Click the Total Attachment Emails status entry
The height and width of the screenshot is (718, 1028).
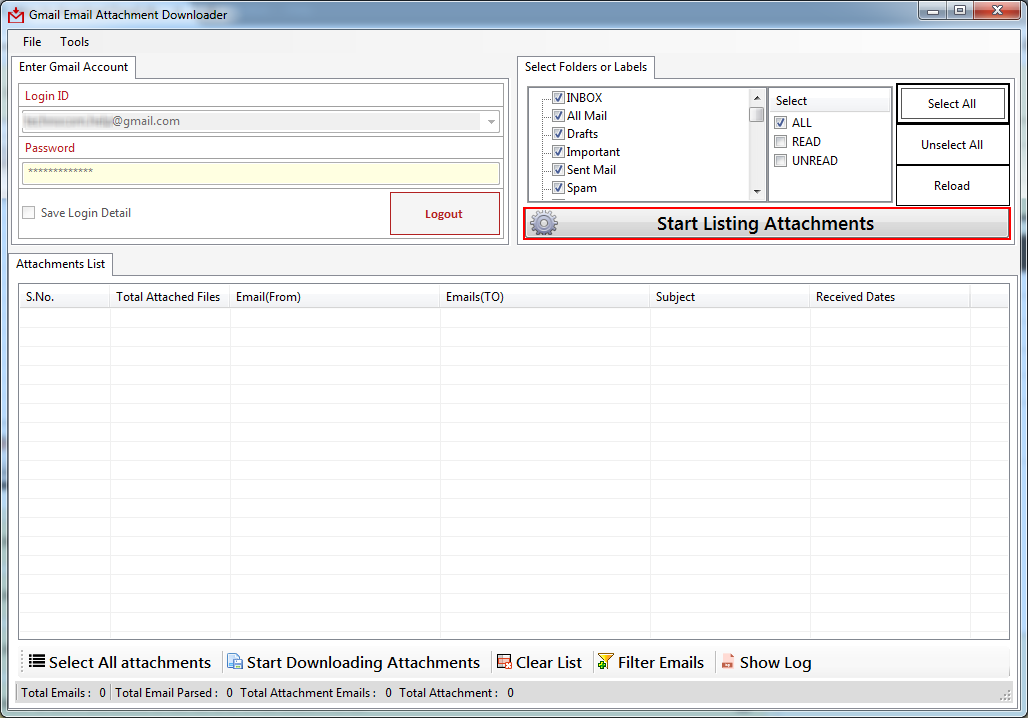click(x=315, y=692)
